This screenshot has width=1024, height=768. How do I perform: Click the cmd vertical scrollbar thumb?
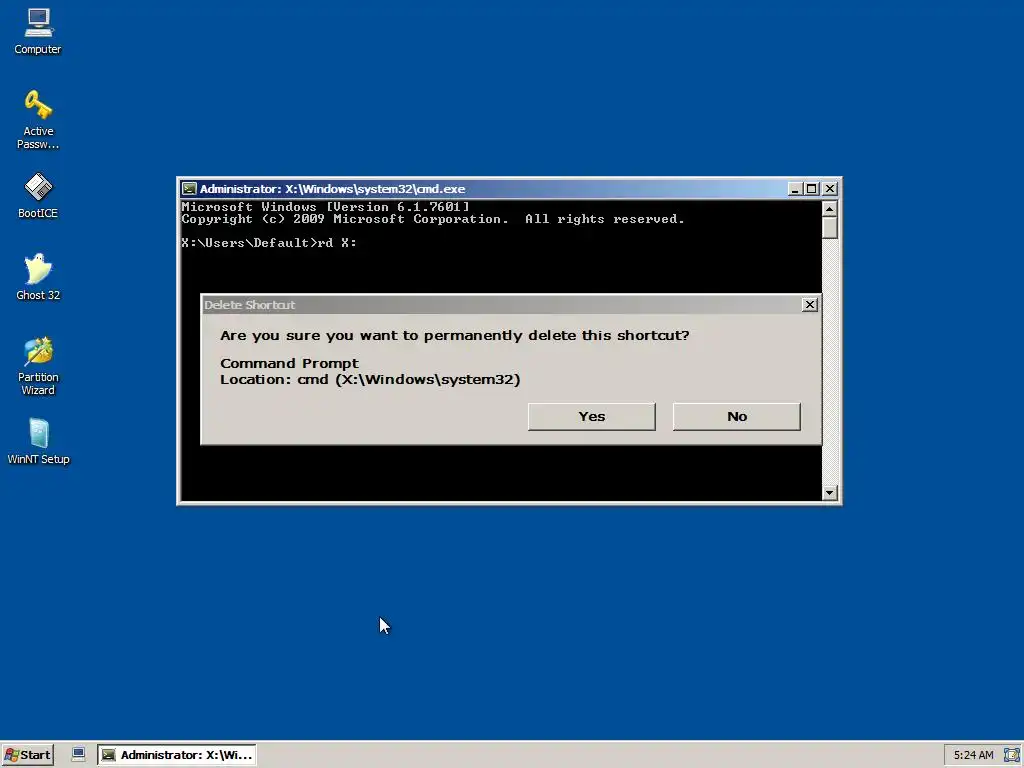pos(829,228)
